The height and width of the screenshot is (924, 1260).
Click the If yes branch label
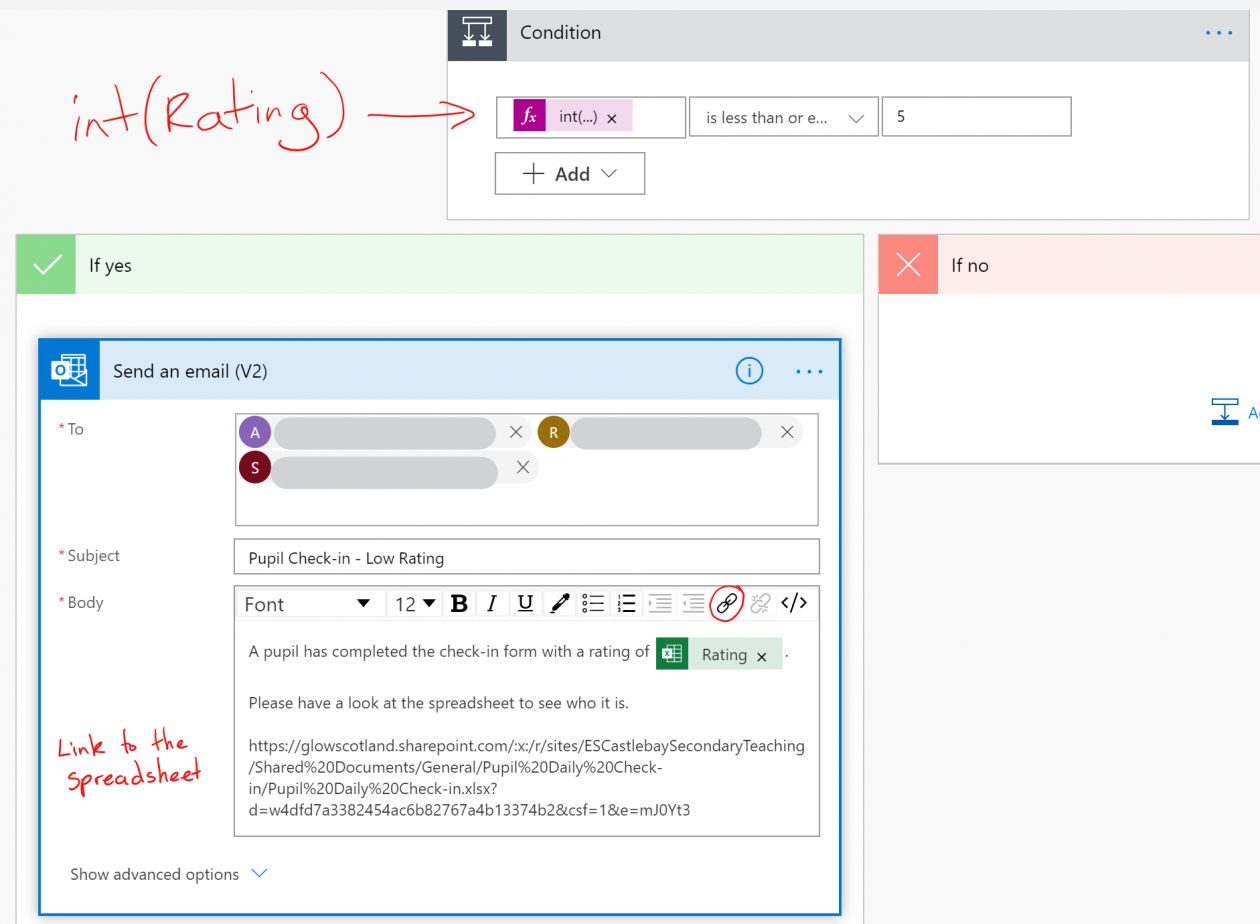tap(110, 266)
